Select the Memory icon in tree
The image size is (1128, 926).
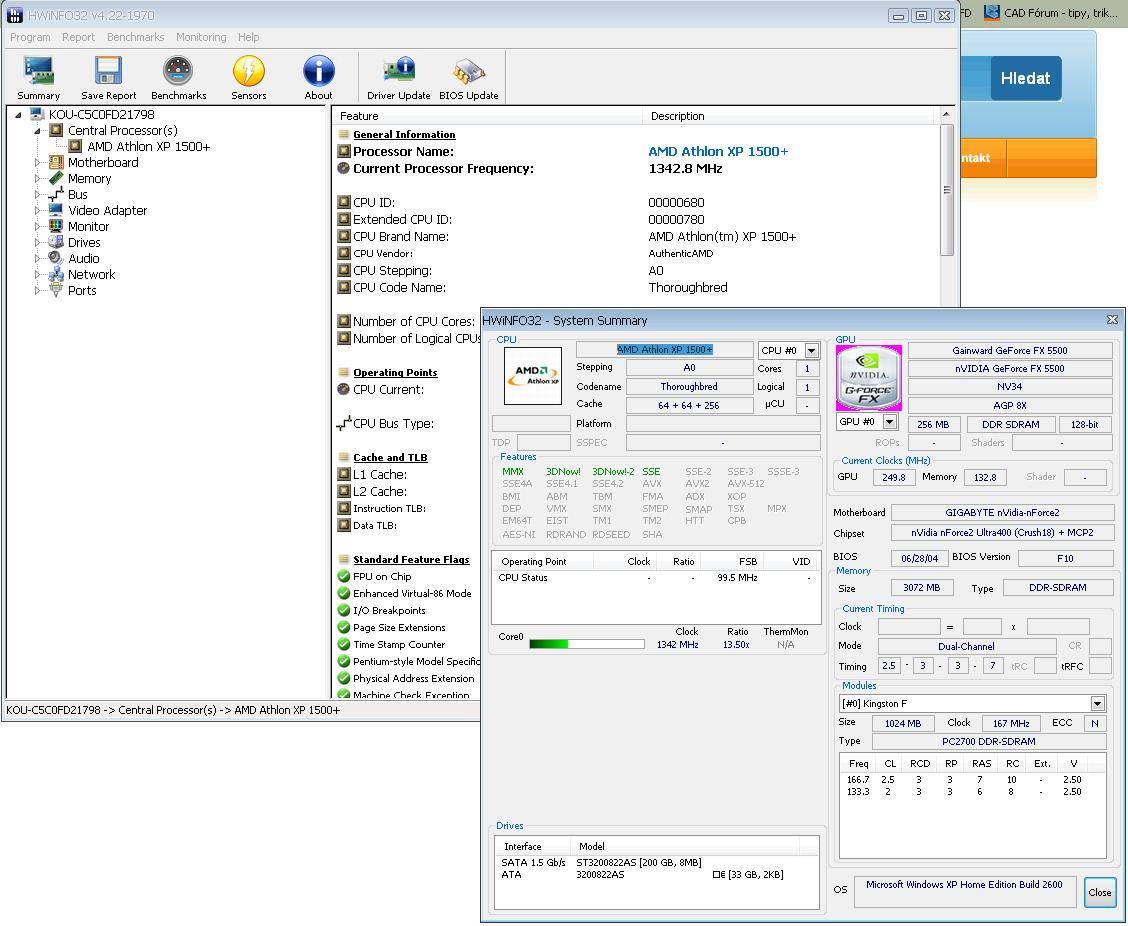(x=56, y=178)
